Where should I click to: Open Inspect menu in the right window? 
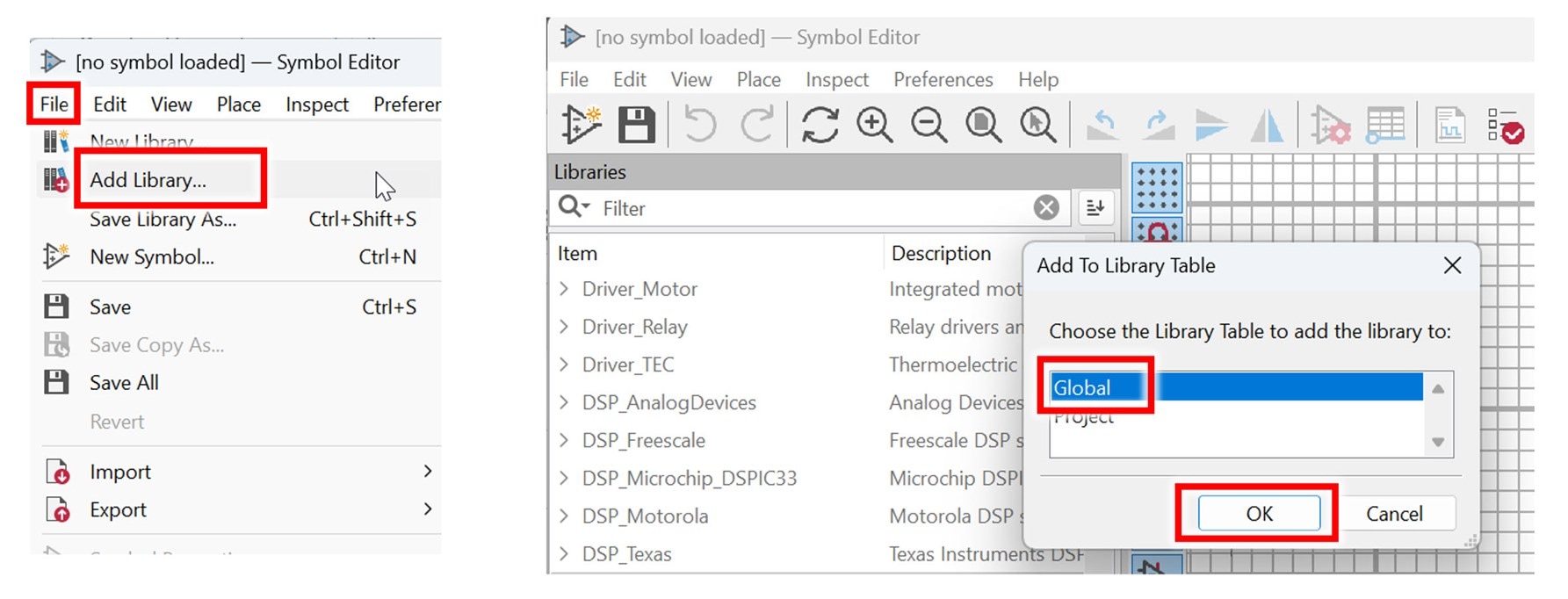click(x=837, y=80)
